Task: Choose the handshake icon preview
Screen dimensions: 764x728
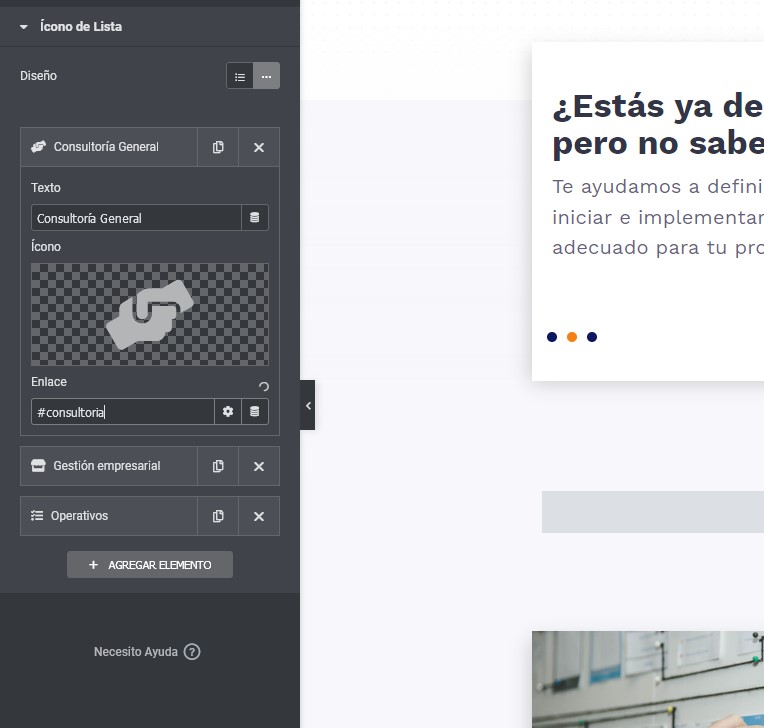Action: [x=150, y=314]
